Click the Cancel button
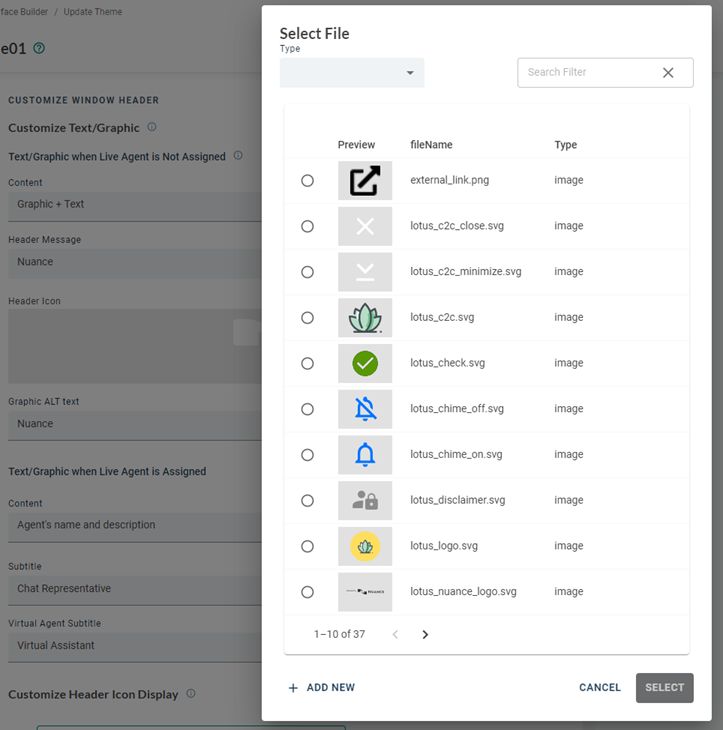This screenshot has width=723, height=730. click(600, 688)
